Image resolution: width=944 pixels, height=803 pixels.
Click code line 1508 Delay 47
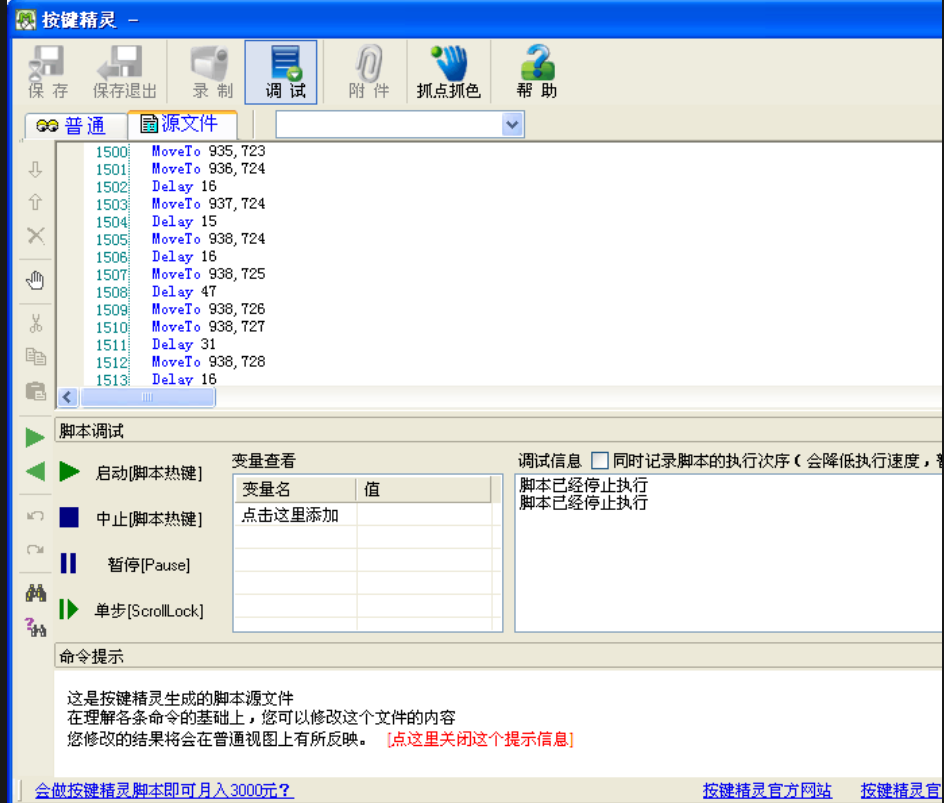(184, 292)
